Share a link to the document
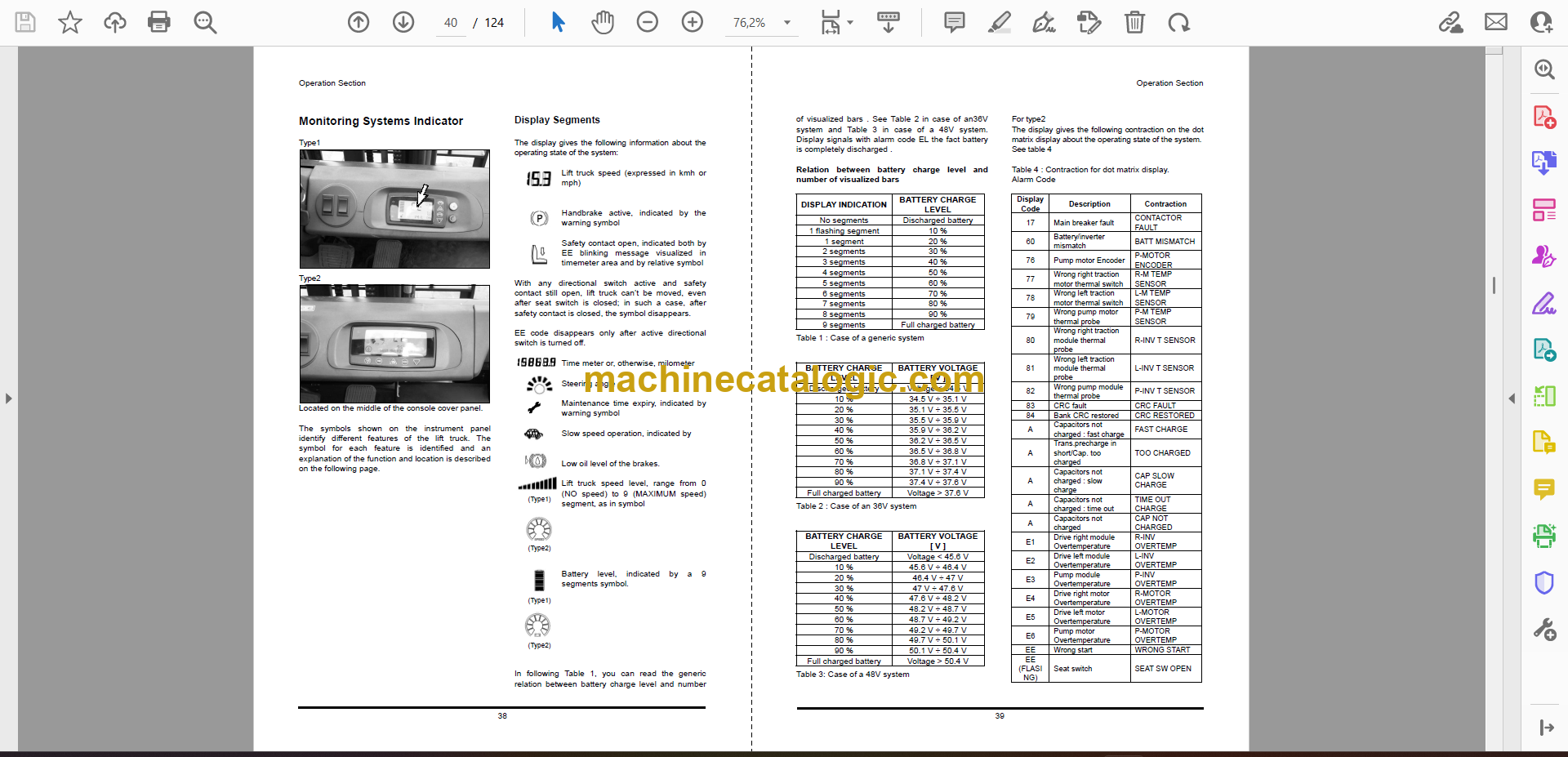The height and width of the screenshot is (757, 1568). [1451, 22]
